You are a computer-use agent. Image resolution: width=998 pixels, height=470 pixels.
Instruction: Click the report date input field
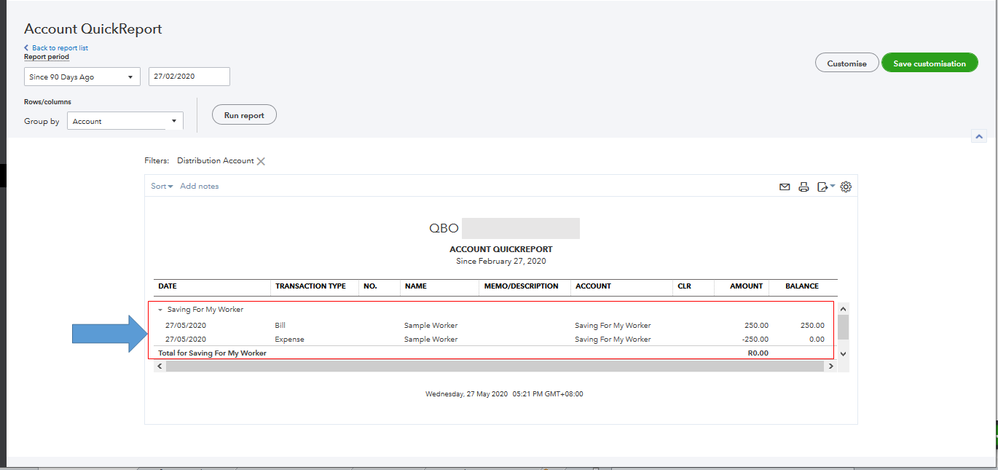[189, 77]
